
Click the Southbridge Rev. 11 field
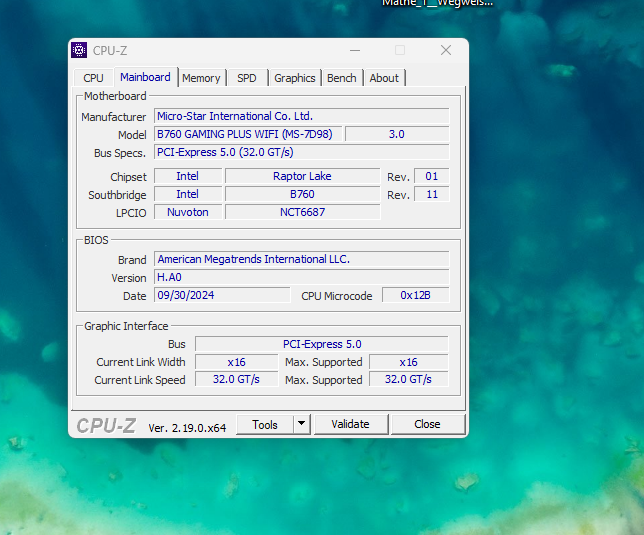point(432,194)
